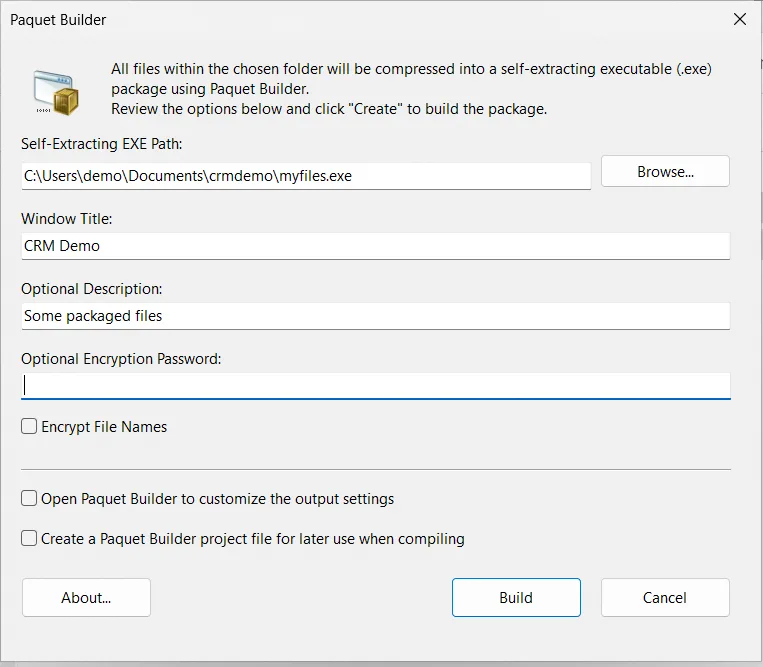Click the 'Optional Encryption Password:' label

pyautogui.click(x=121, y=359)
